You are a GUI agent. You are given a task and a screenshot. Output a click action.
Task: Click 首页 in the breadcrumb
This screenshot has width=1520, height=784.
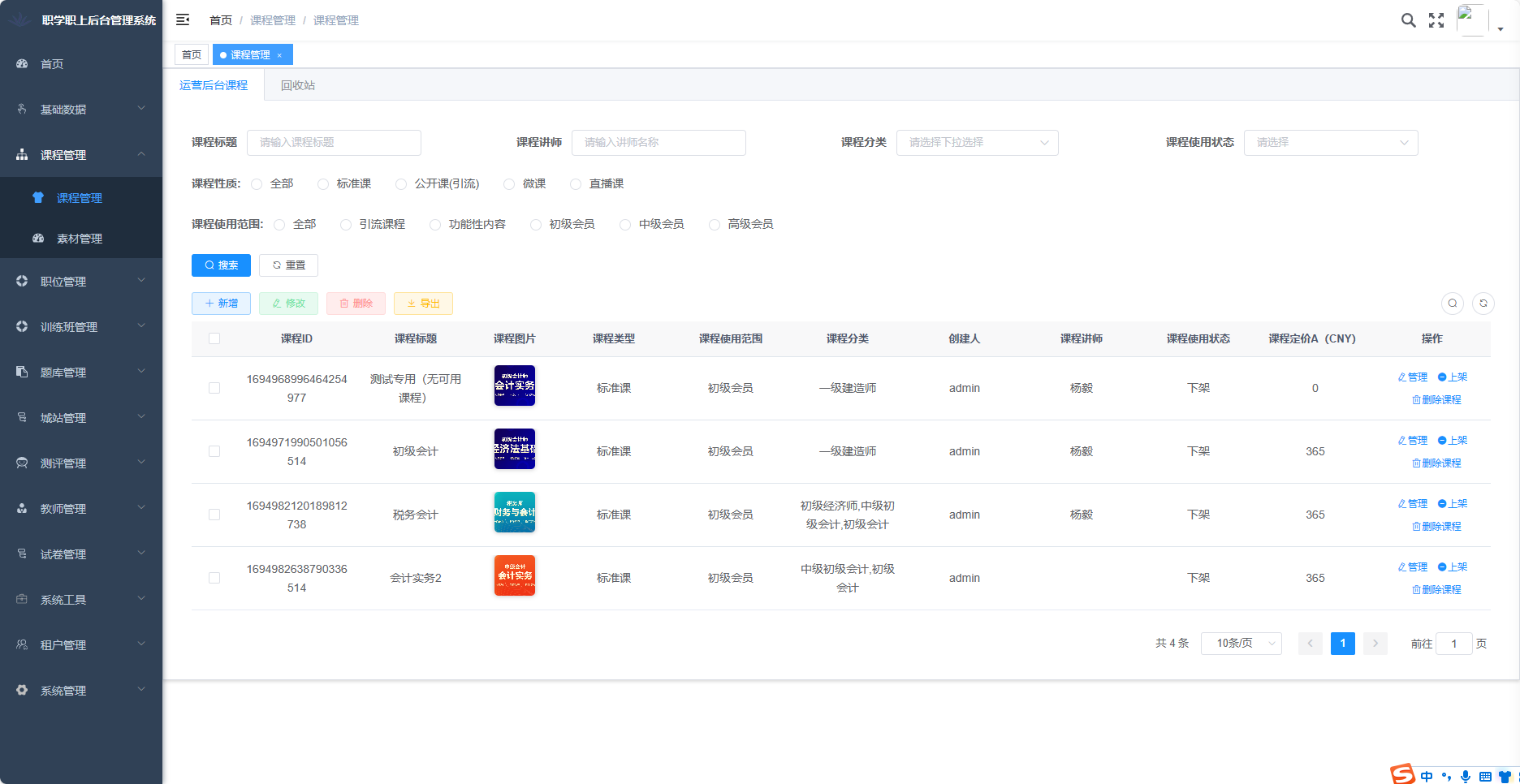tap(221, 20)
